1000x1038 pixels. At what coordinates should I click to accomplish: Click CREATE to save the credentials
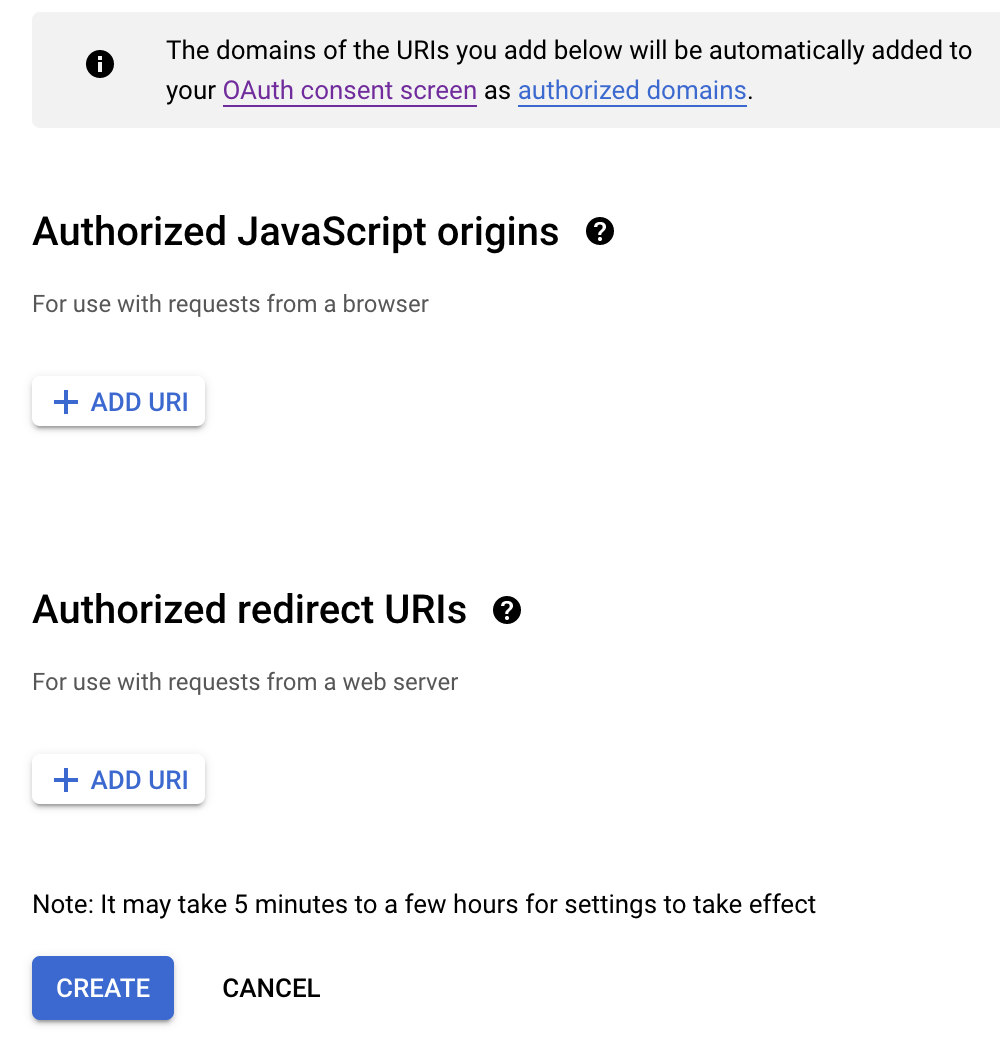102,988
